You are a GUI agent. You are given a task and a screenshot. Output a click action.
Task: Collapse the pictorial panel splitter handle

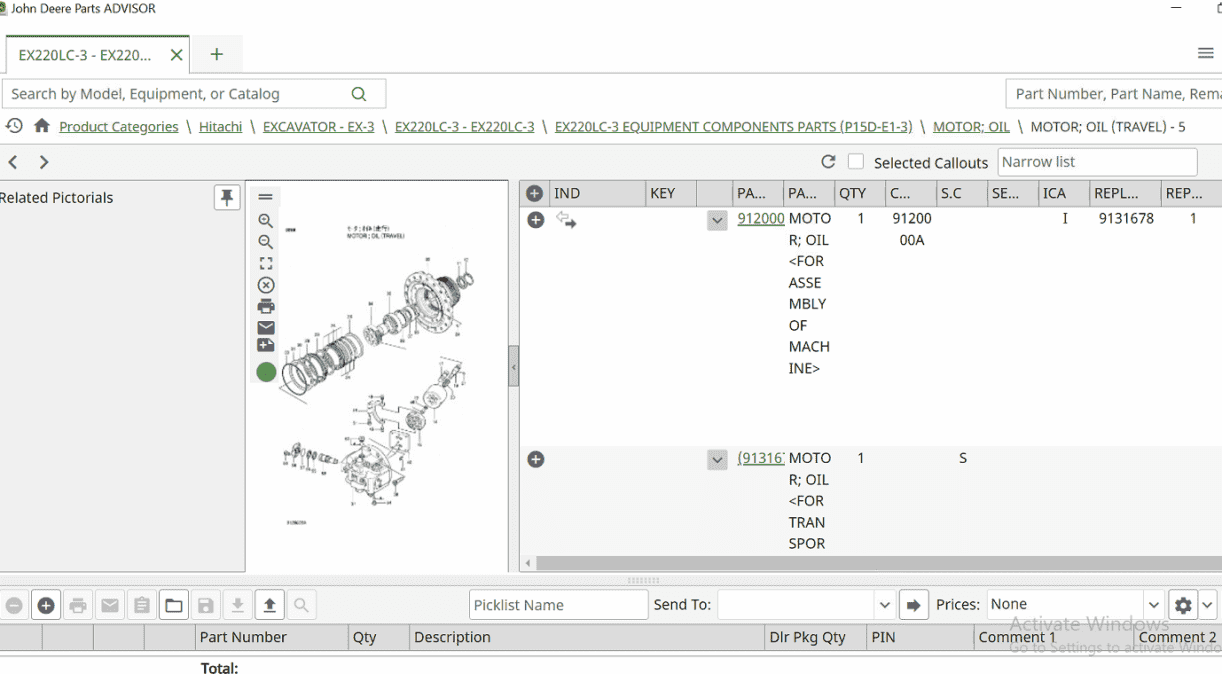pos(514,367)
